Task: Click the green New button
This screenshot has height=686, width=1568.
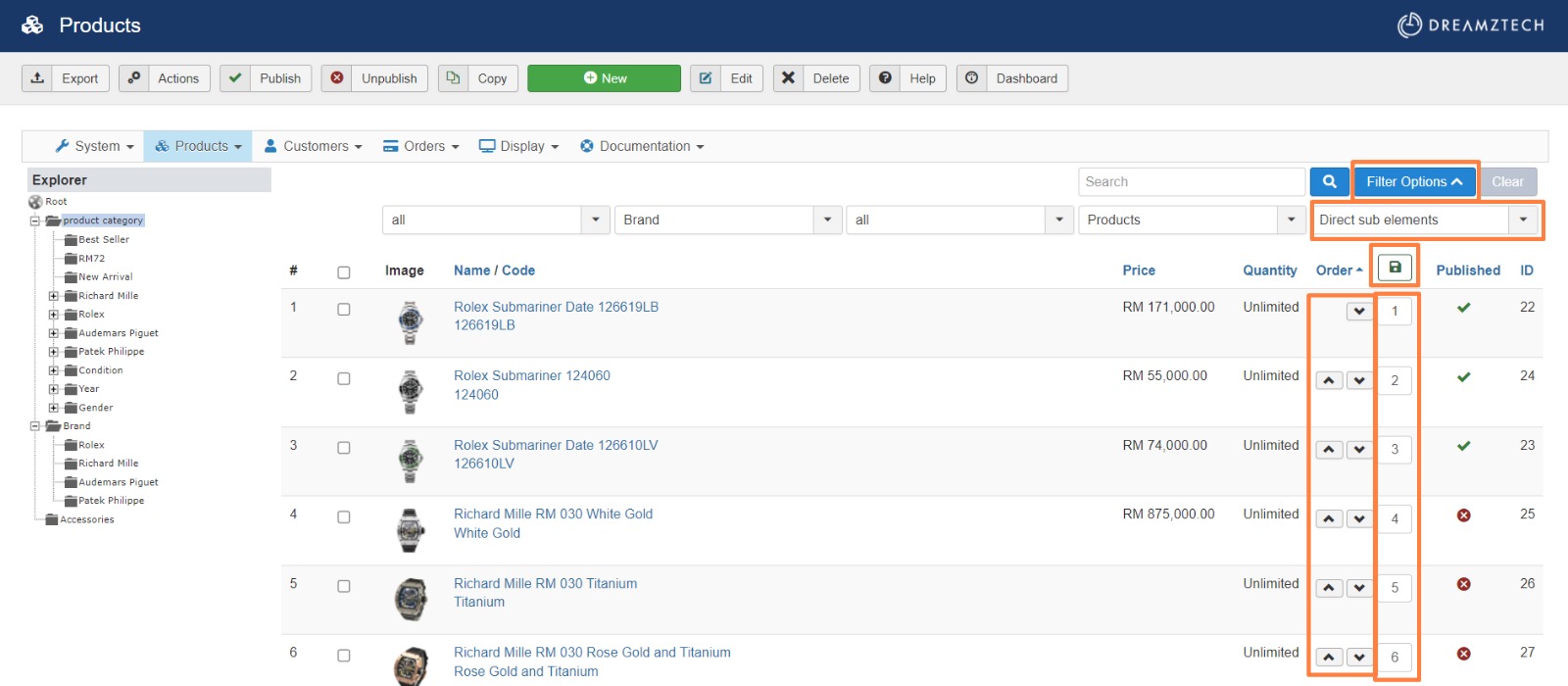Action: point(604,78)
